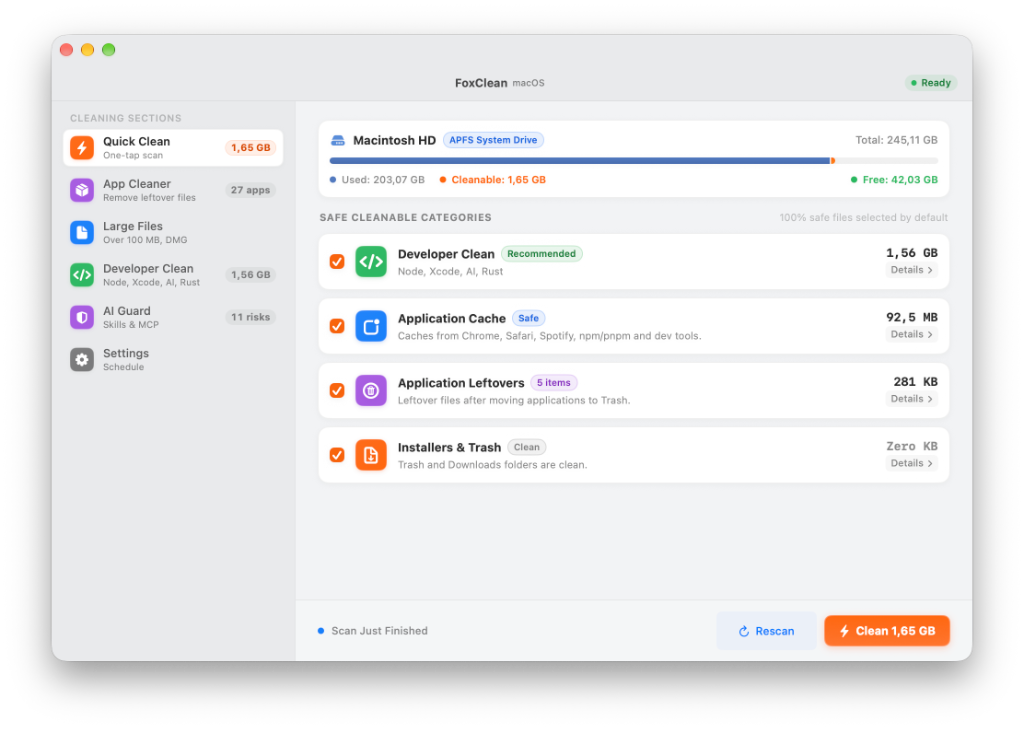The image size is (1024, 729).
Task: Click the sidebar Developer Clean code icon
Action: (82, 275)
